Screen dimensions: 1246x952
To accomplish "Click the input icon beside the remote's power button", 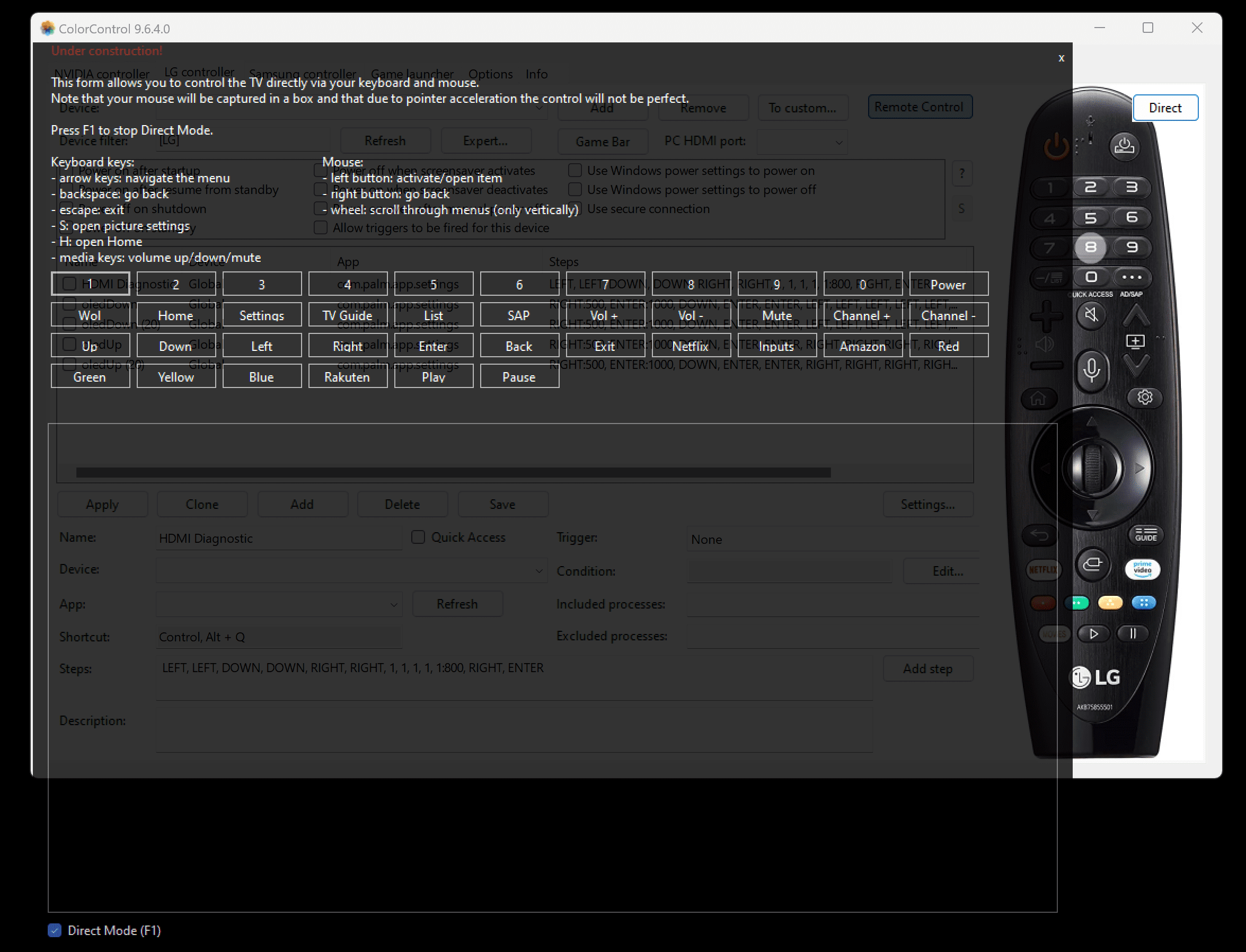I will coord(1124,146).
